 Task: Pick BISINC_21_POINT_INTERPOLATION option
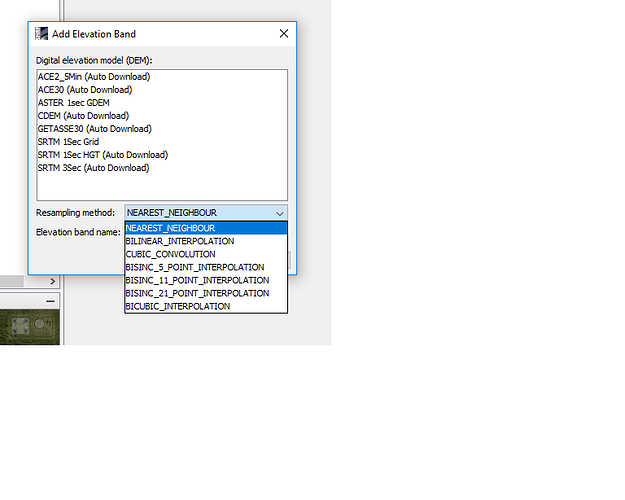click(x=206, y=293)
